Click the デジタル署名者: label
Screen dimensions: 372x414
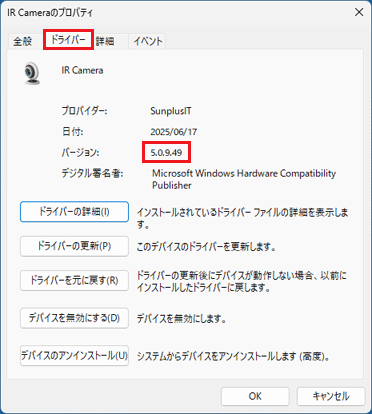tap(92, 173)
